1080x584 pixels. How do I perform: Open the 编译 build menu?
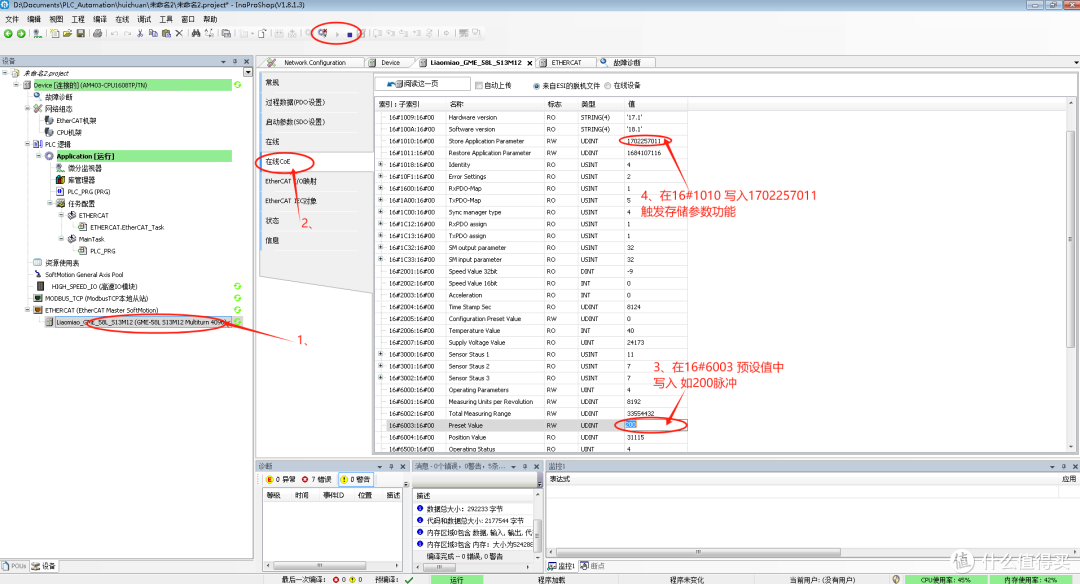pos(100,19)
